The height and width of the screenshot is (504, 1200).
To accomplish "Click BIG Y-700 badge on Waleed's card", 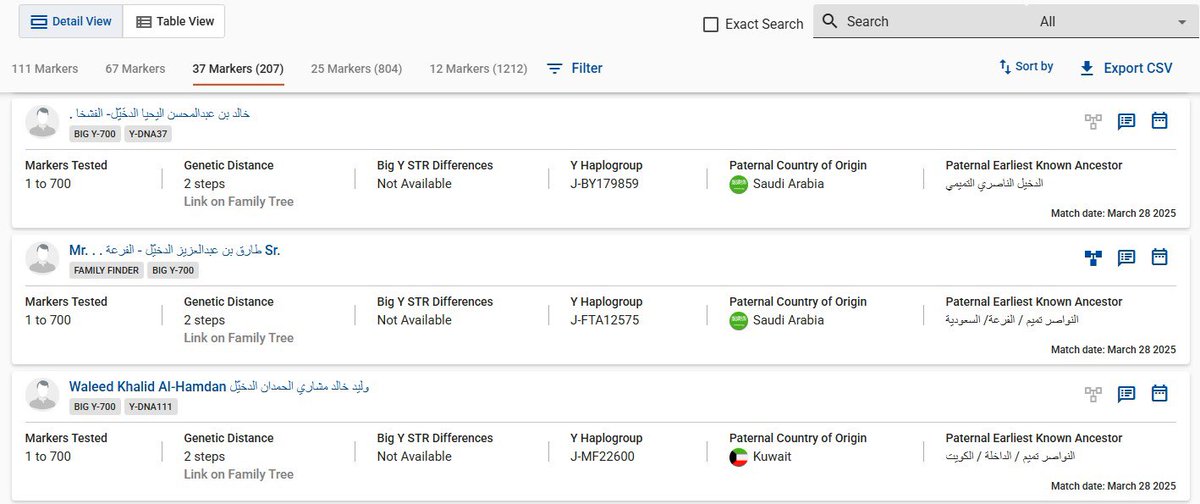I will click(95, 407).
